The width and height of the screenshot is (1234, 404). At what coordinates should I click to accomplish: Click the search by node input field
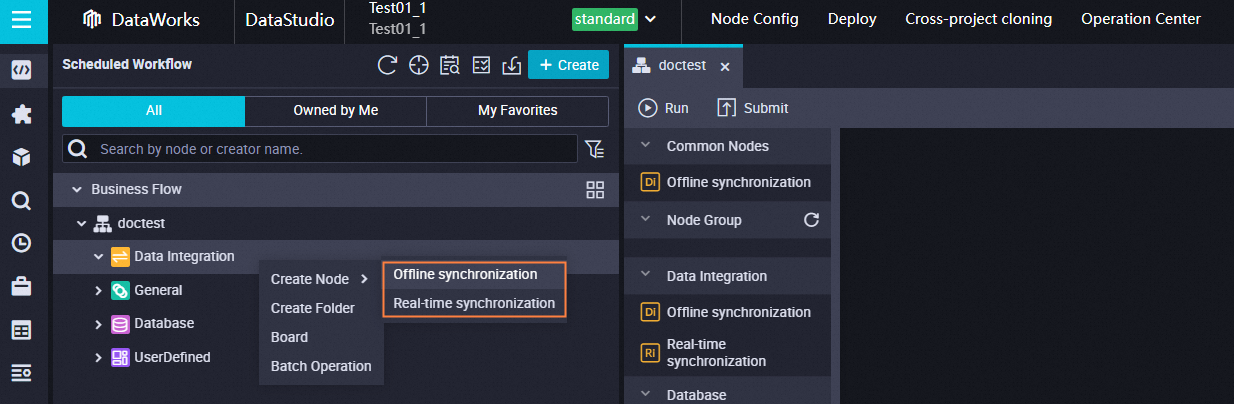pos(330,149)
